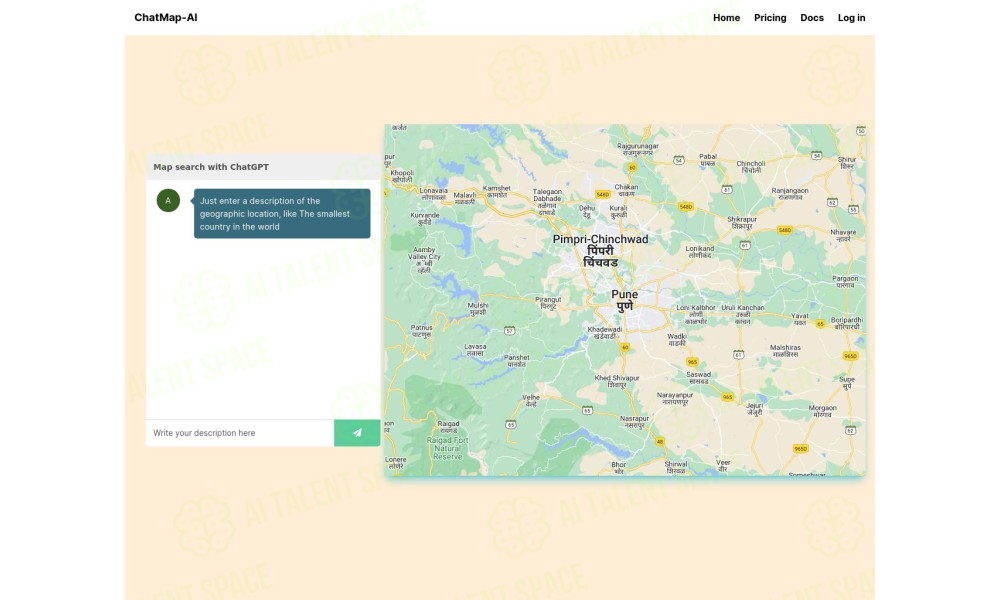Screen dimensions: 1000x600
Task: Click the chat hint message bubble
Action: pos(282,214)
